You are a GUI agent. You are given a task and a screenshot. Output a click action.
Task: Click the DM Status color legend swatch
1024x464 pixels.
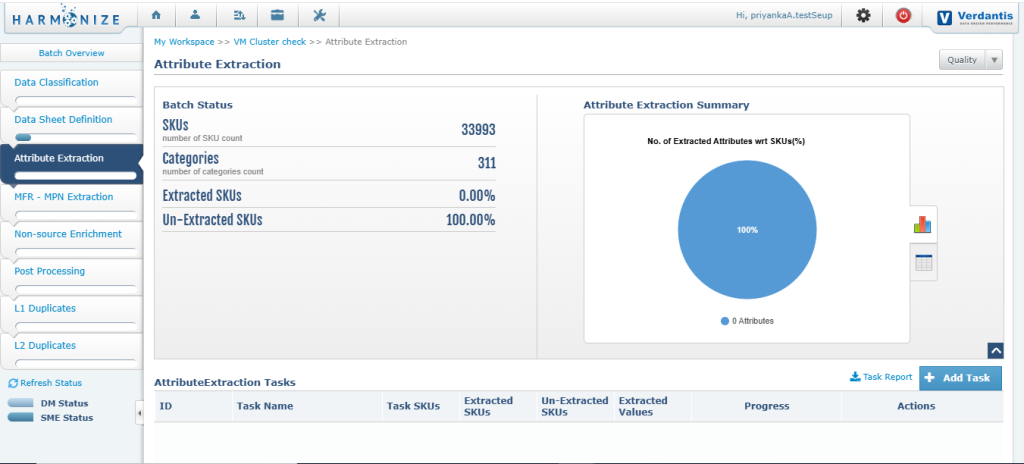20,403
